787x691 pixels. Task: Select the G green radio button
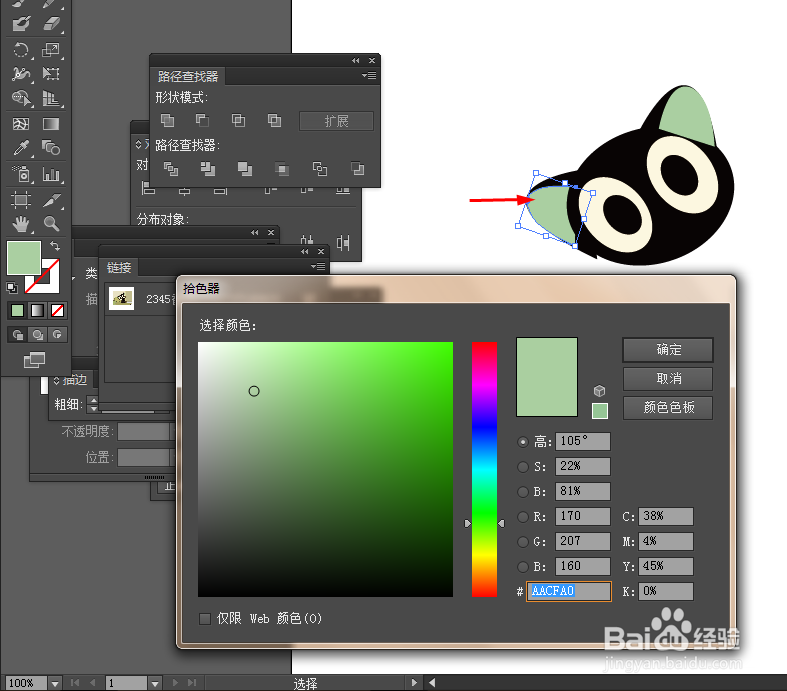[x=523, y=541]
